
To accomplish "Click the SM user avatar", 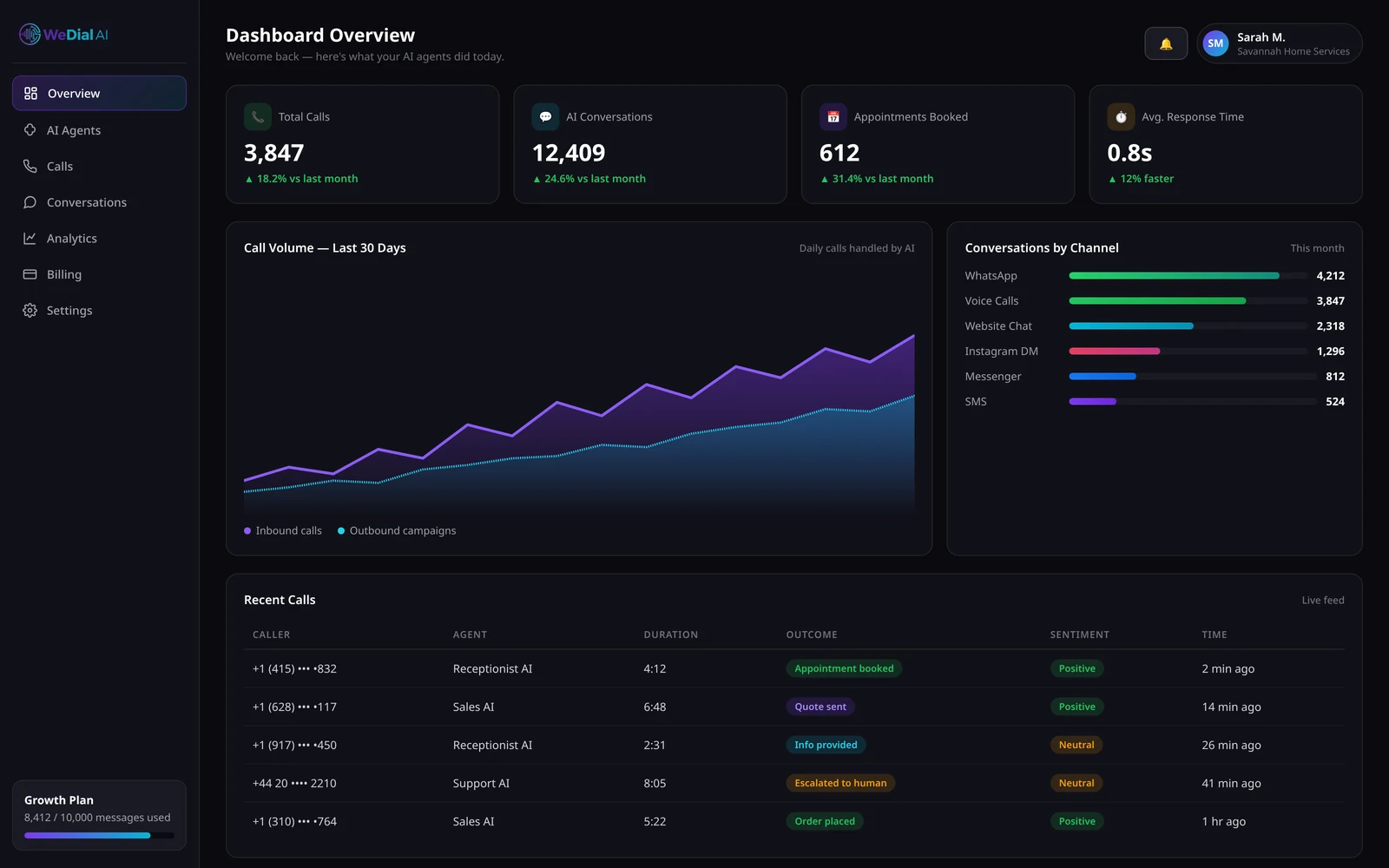I will [x=1215, y=43].
